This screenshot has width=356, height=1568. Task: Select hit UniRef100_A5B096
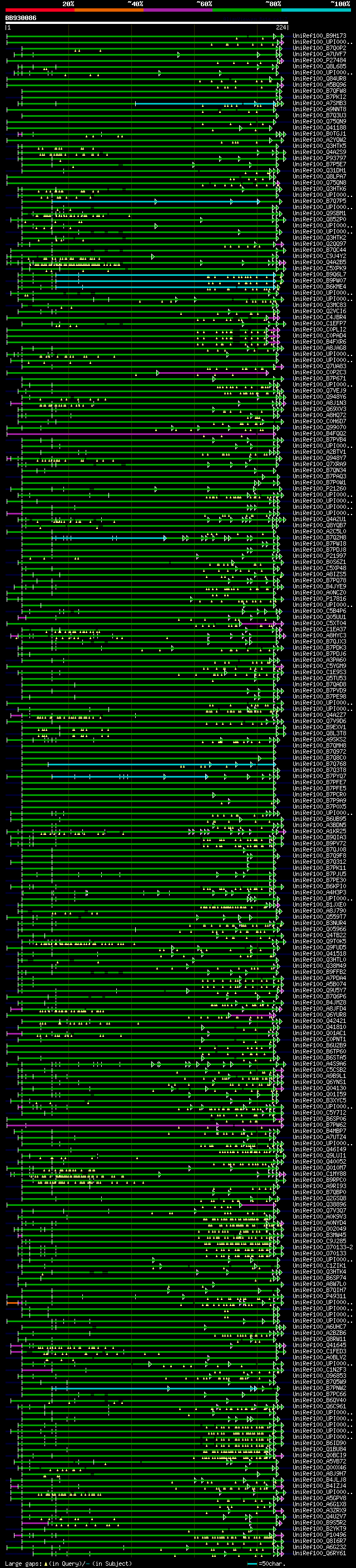click(319, 85)
